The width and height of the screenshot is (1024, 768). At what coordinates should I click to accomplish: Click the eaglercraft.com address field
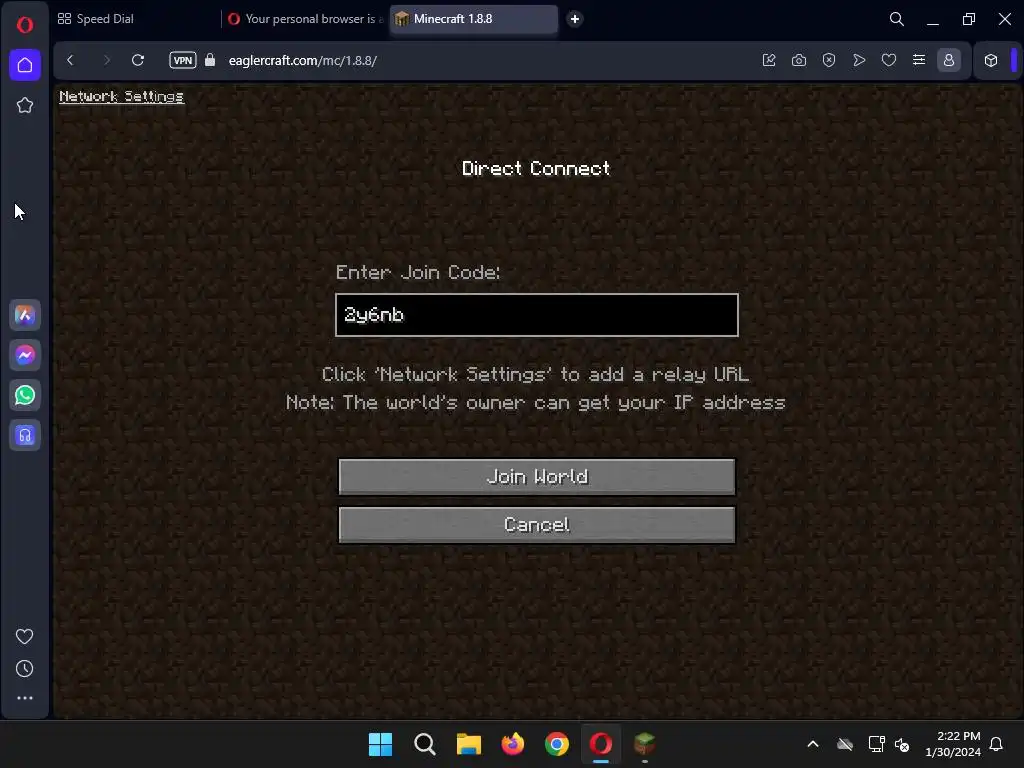(x=302, y=60)
